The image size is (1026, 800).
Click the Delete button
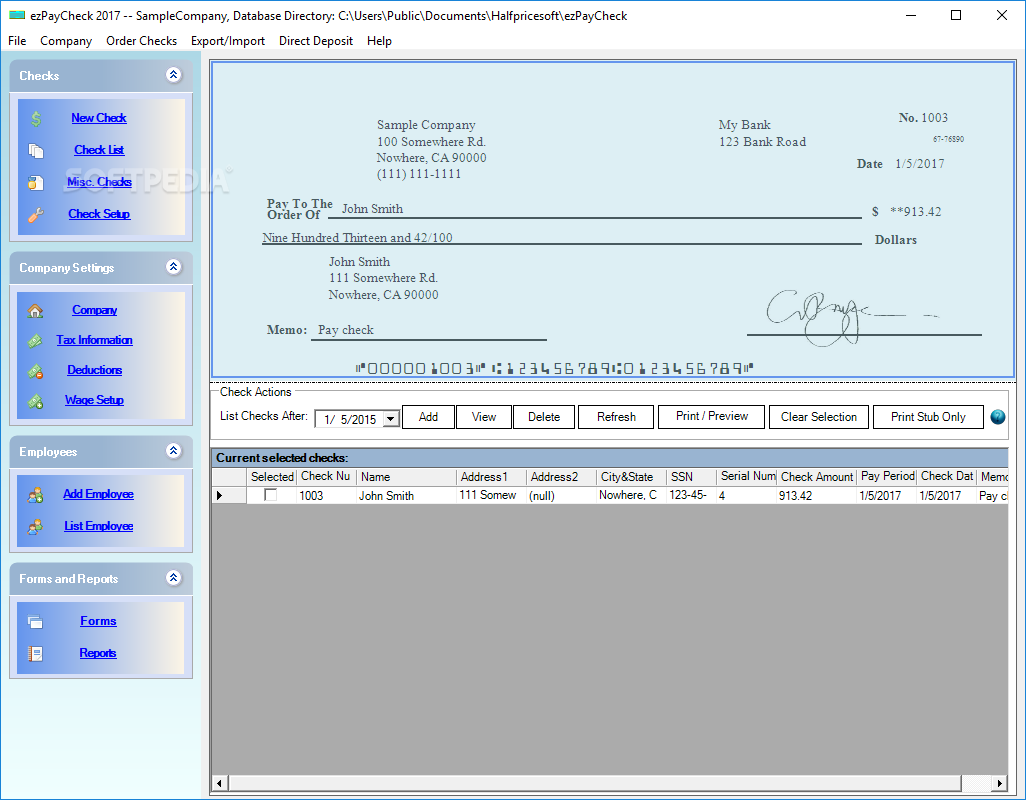pyautogui.click(x=544, y=417)
